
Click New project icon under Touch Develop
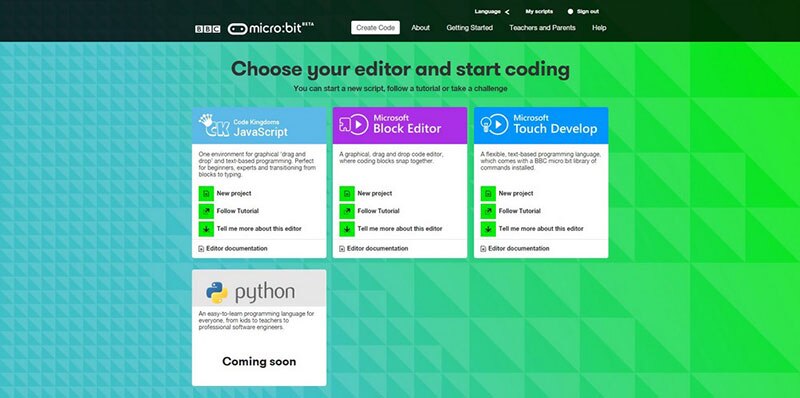[488, 193]
